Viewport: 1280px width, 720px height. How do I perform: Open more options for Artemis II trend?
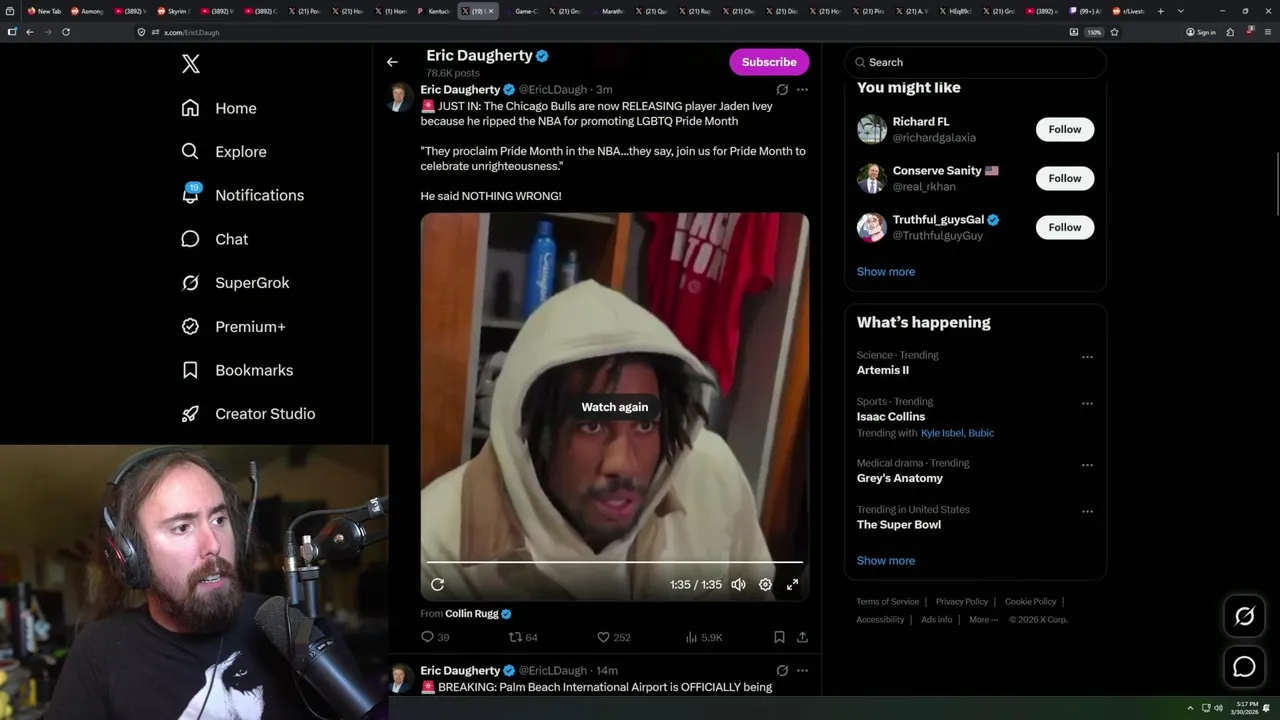(x=1087, y=357)
